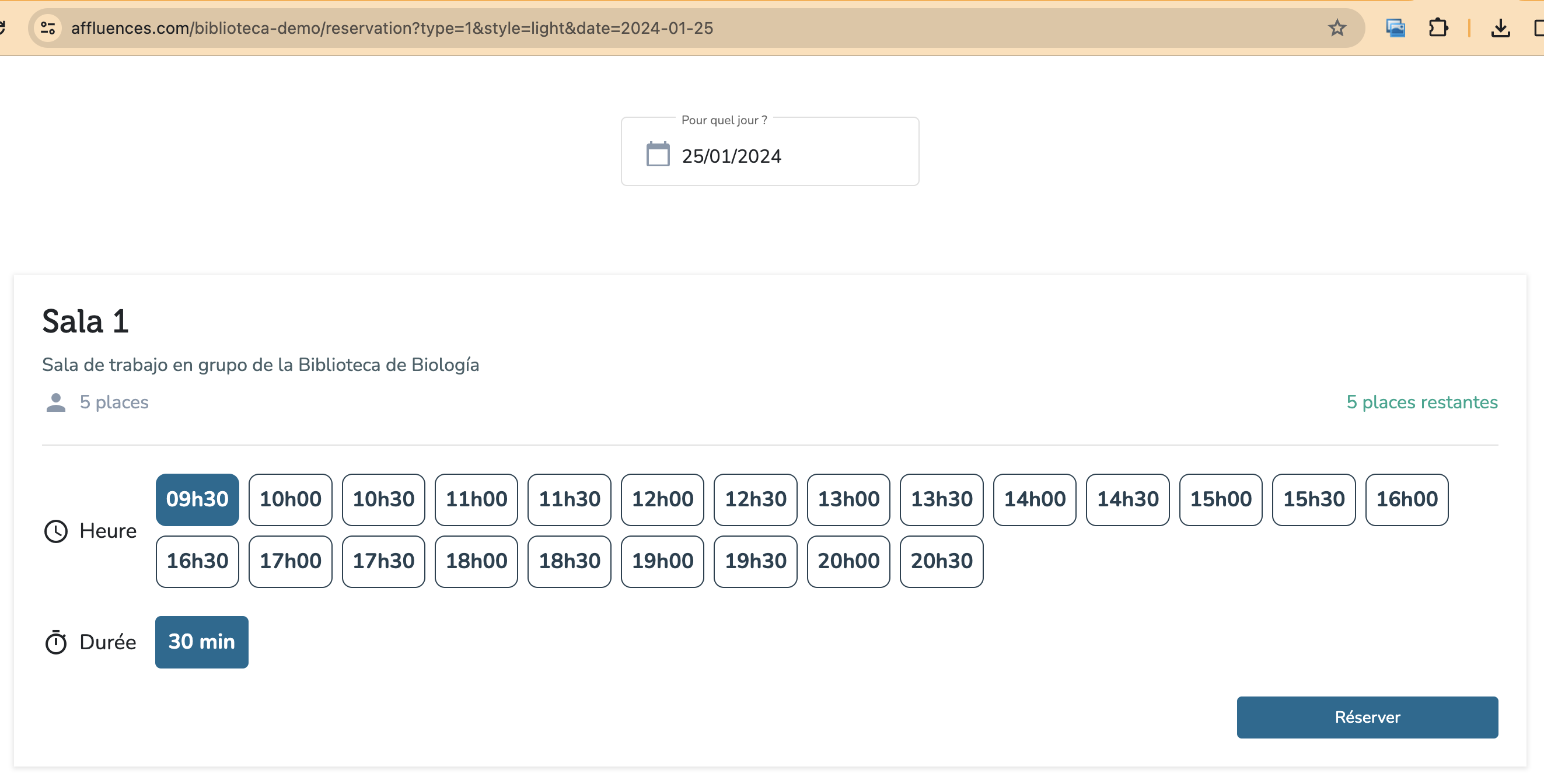This screenshot has height=784, width=1544.
Task: Pick the 20h30 time slot
Action: click(942, 562)
